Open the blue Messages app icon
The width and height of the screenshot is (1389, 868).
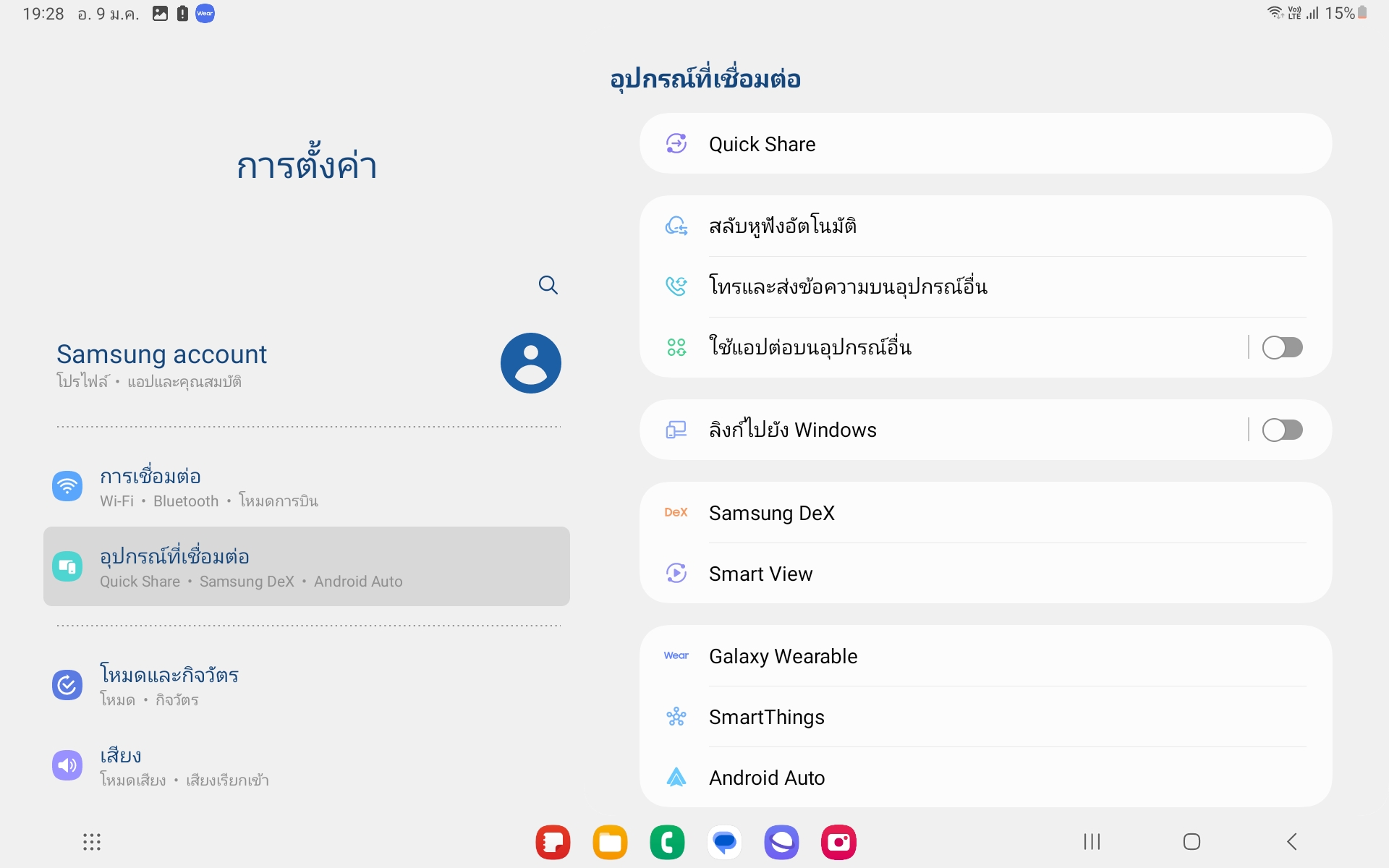tap(724, 842)
